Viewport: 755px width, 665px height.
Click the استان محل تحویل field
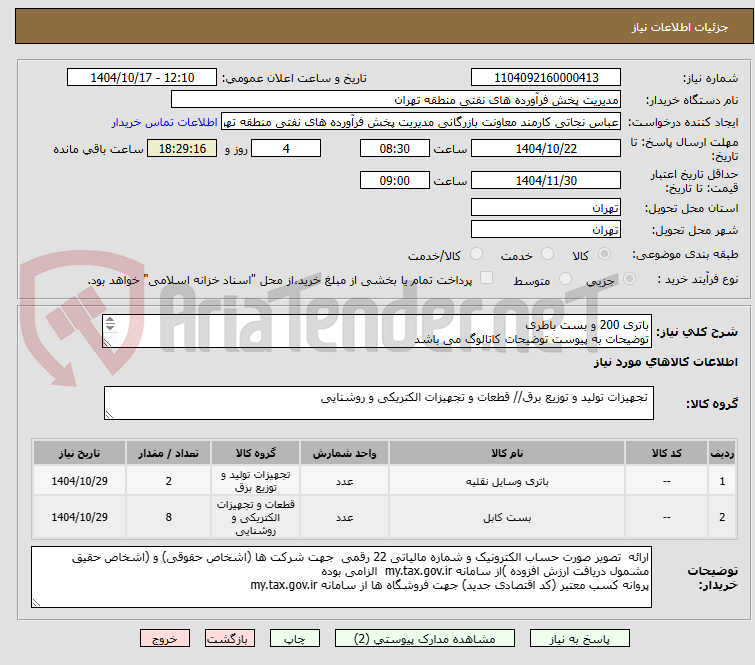[x=546, y=208]
